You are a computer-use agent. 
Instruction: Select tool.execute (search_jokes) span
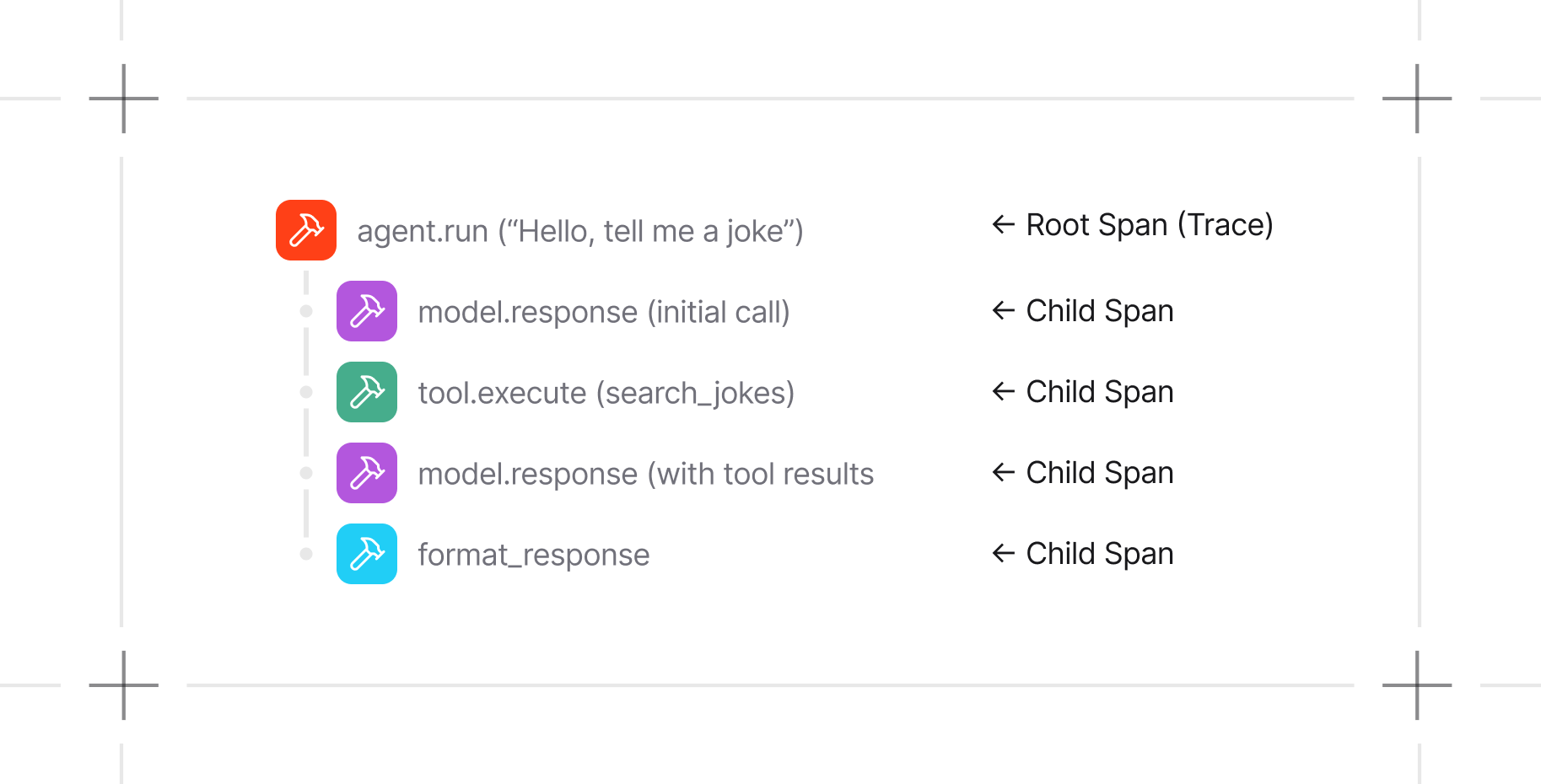(606, 393)
